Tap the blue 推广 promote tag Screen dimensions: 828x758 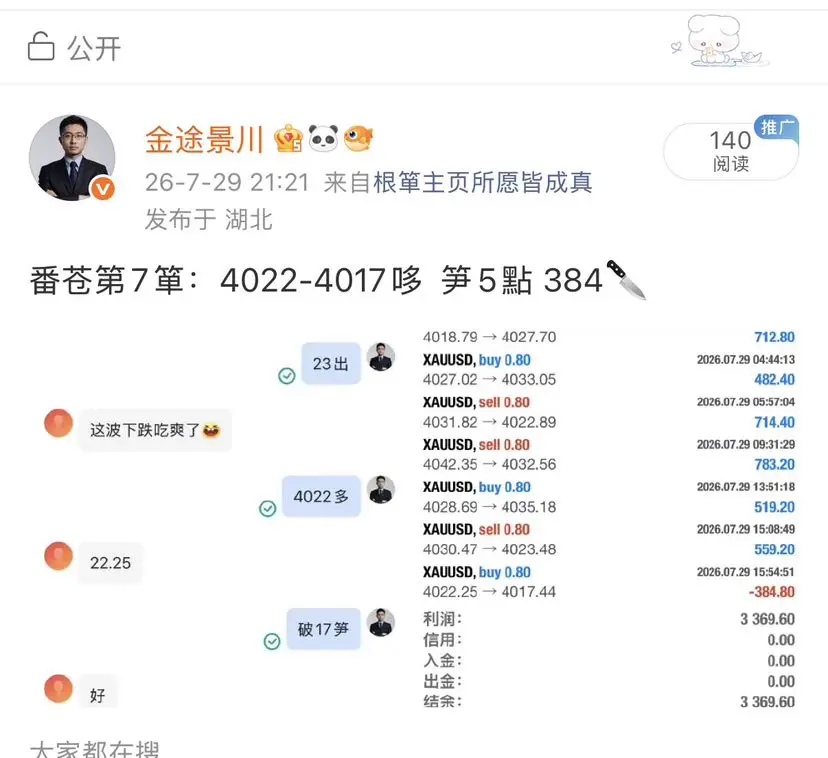[777, 127]
